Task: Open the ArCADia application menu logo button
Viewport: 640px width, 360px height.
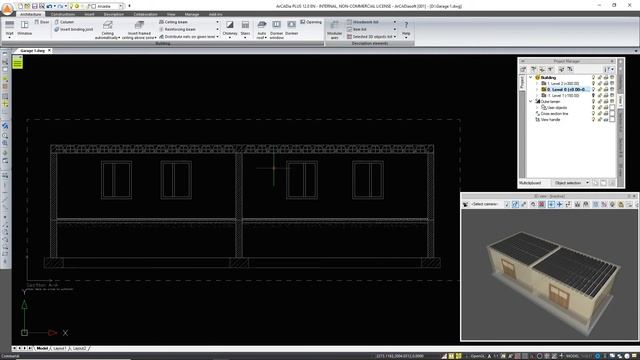Action: pos(7,9)
